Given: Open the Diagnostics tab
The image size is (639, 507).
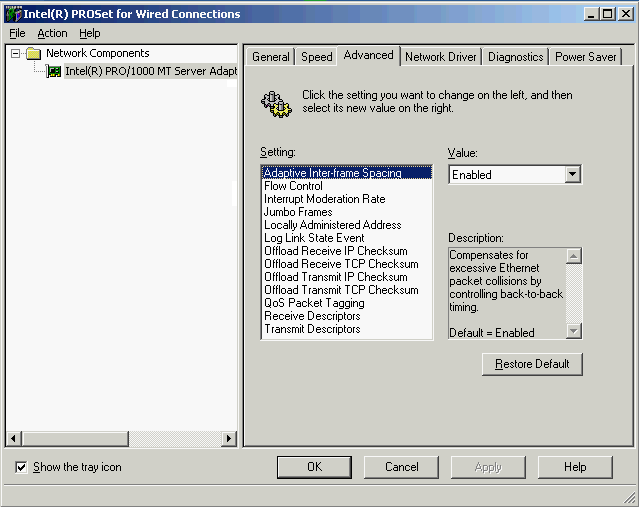Looking at the screenshot, I should 516,57.
